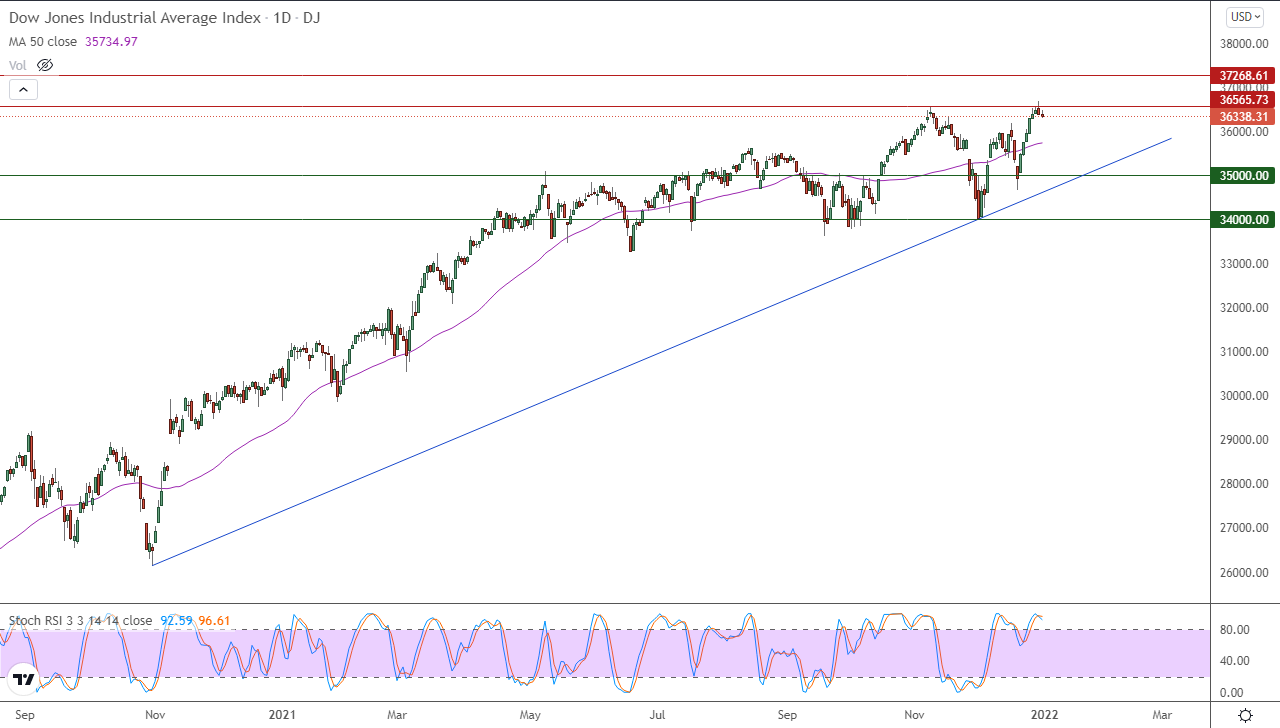Screen dimensions: 1280x728
Task: Select the Dow Jones Industrial Average Index title
Action: coord(137,17)
